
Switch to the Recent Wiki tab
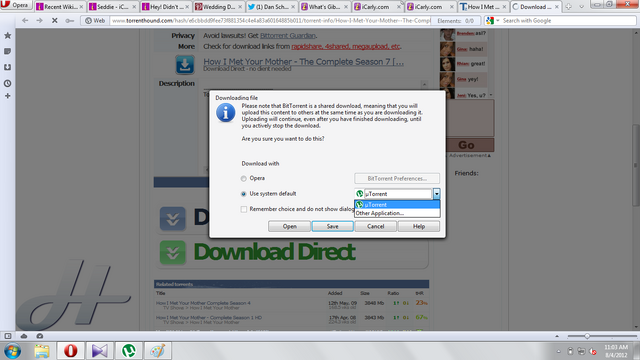click(60, 7)
